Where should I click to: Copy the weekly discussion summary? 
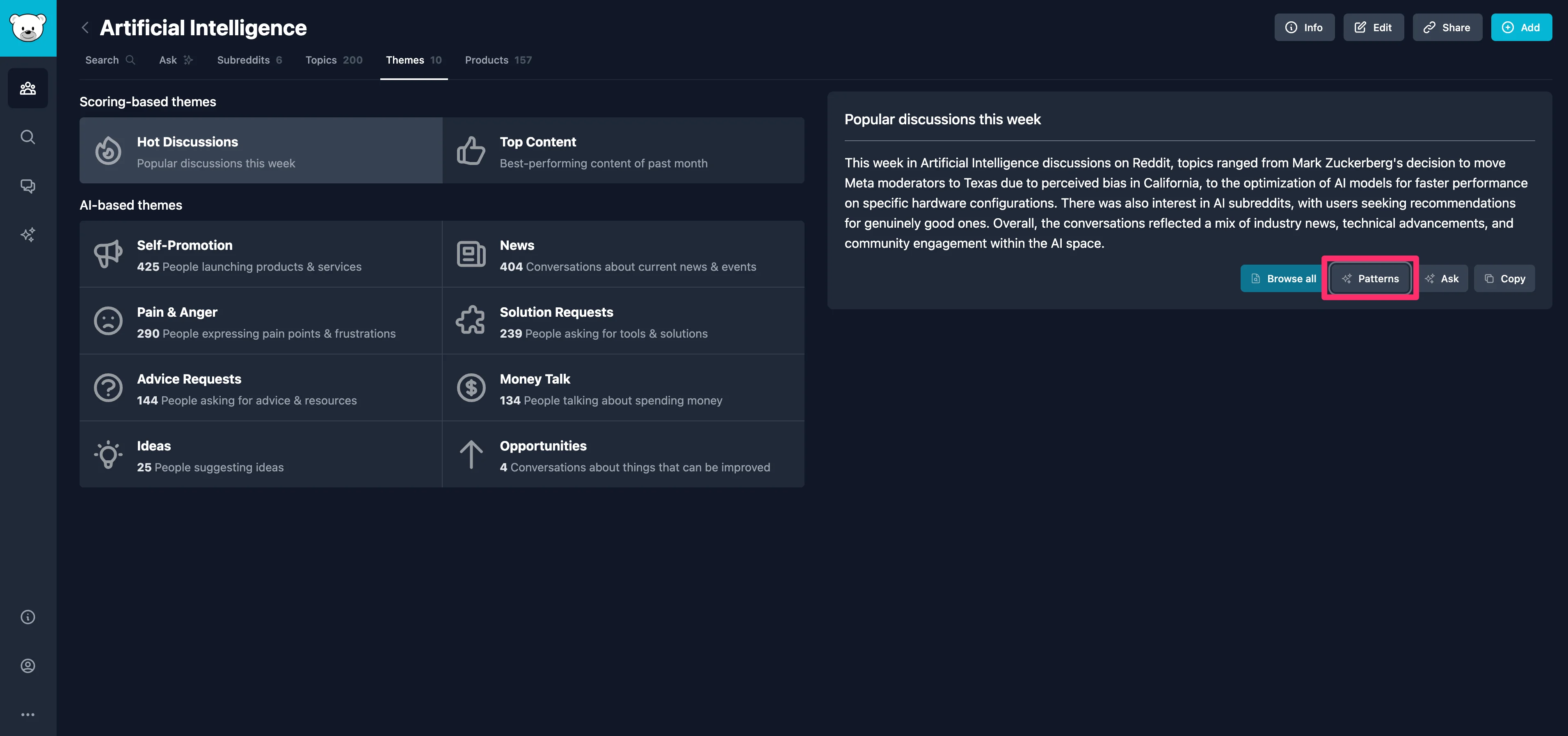1504,278
